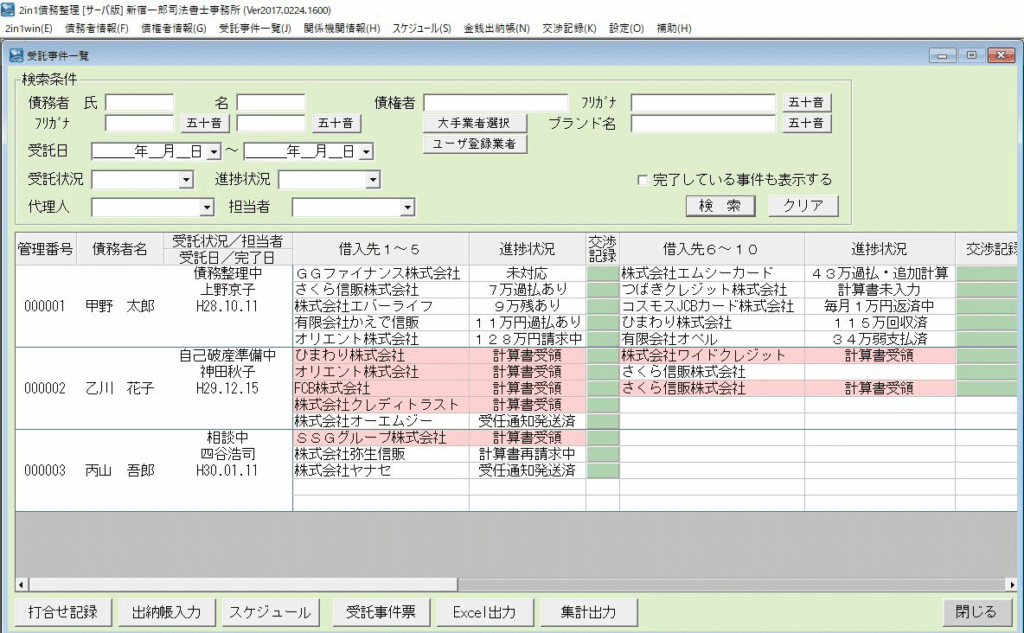Enable 完了している事件も表示する checkbox
The image size is (1024, 633).
[643, 180]
